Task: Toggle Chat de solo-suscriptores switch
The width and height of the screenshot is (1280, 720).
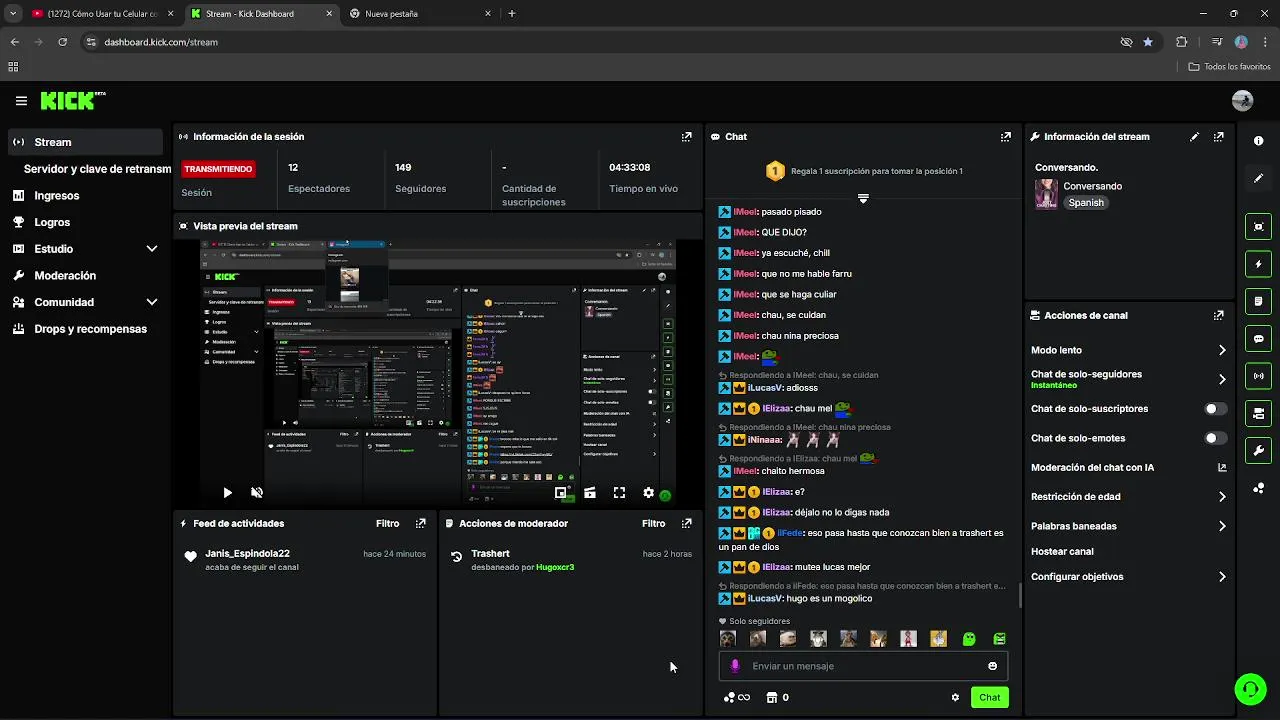Action: point(1215,409)
